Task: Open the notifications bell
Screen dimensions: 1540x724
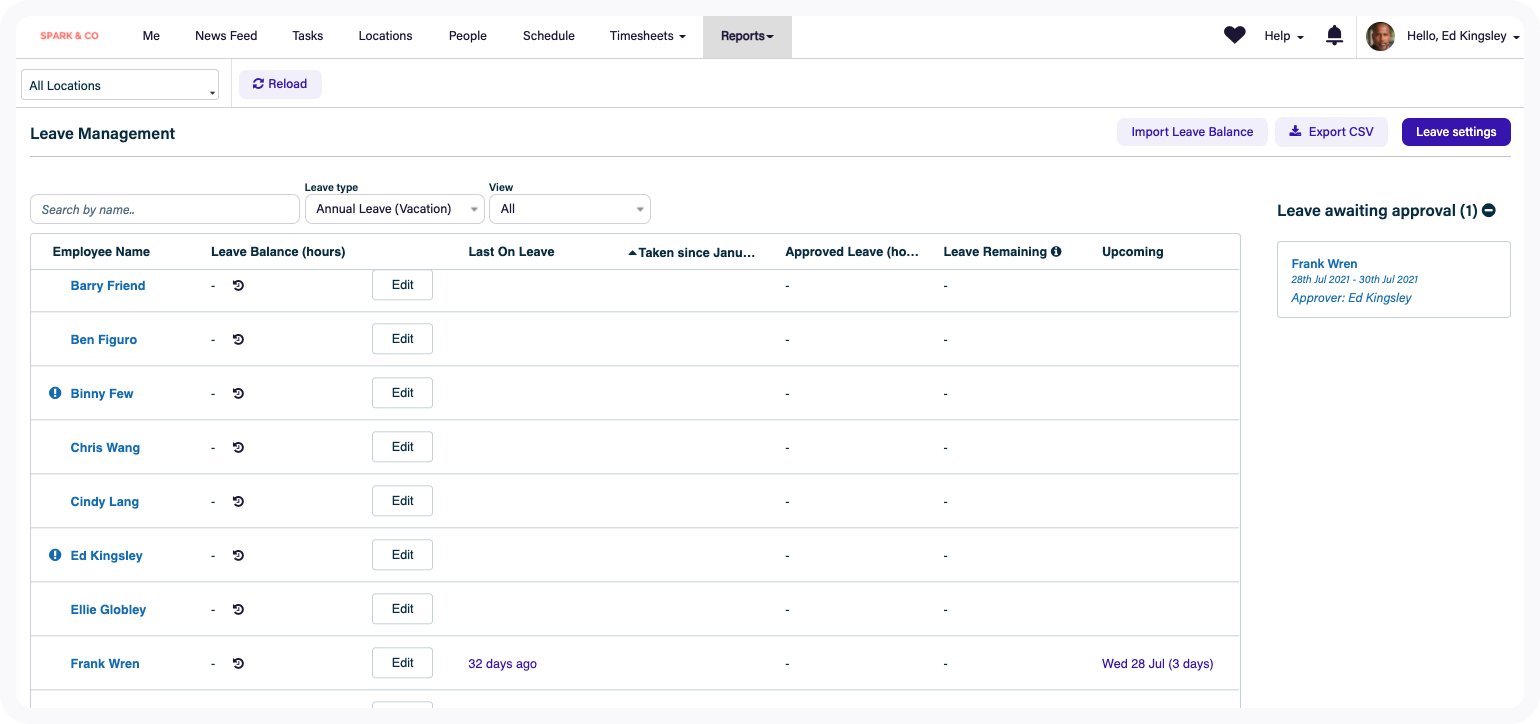Action: [1334, 36]
